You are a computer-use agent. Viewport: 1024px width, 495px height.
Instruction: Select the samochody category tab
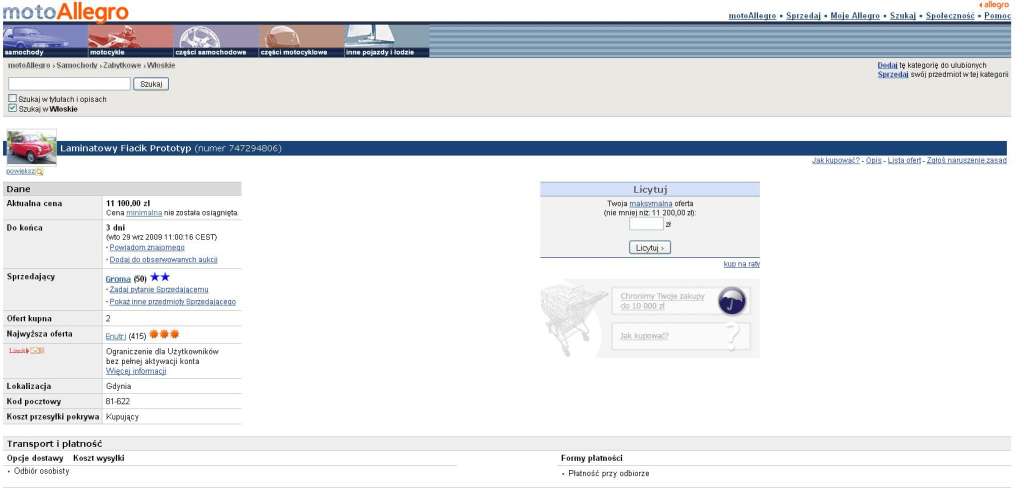45,40
